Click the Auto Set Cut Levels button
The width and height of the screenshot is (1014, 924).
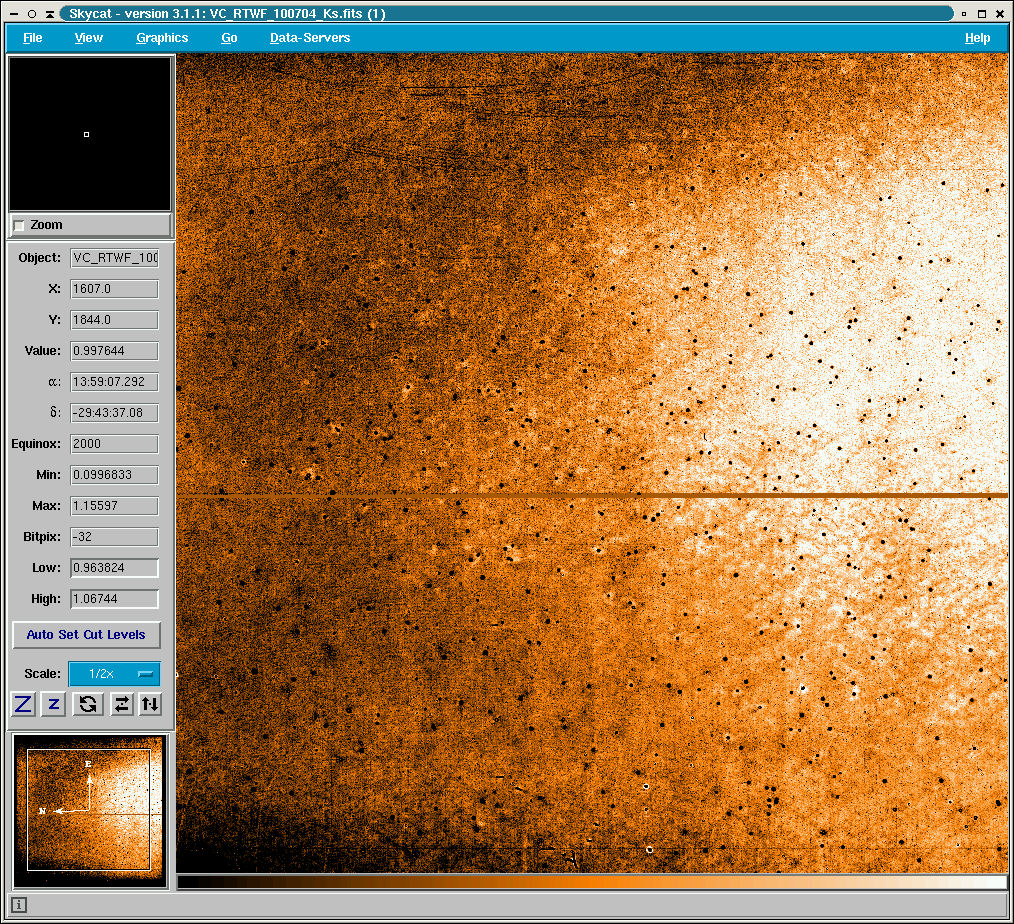(86, 635)
